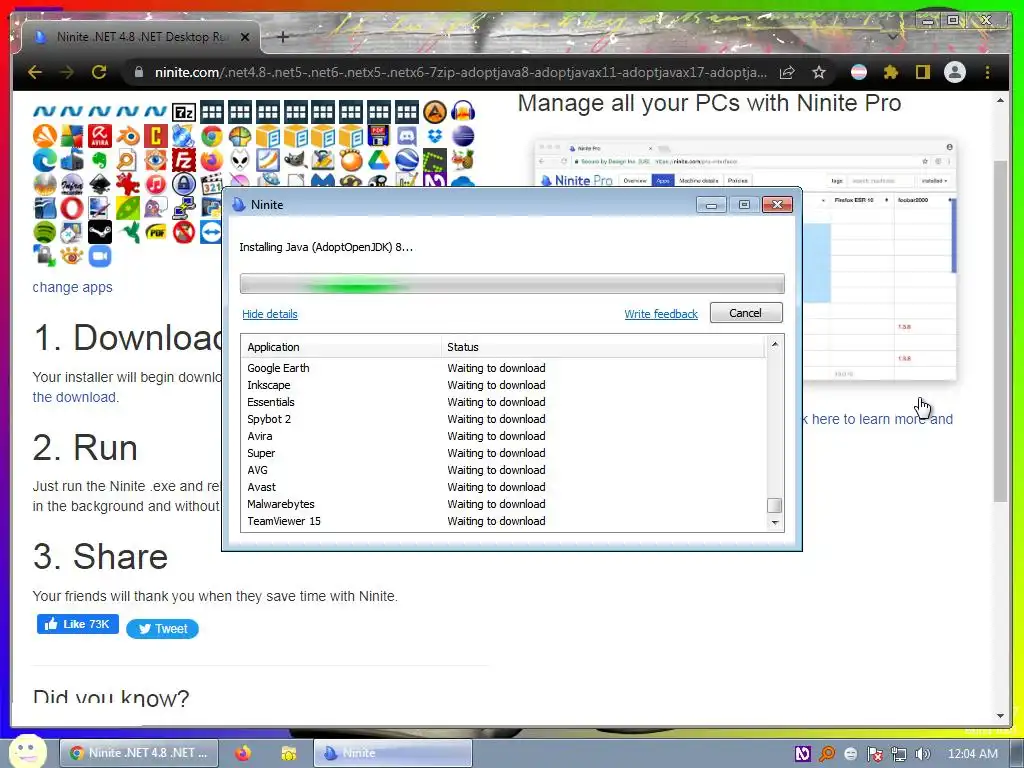Image resolution: width=1024 pixels, height=768 pixels.
Task: Click the Hide details link
Action: pyautogui.click(x=270, y=314)
